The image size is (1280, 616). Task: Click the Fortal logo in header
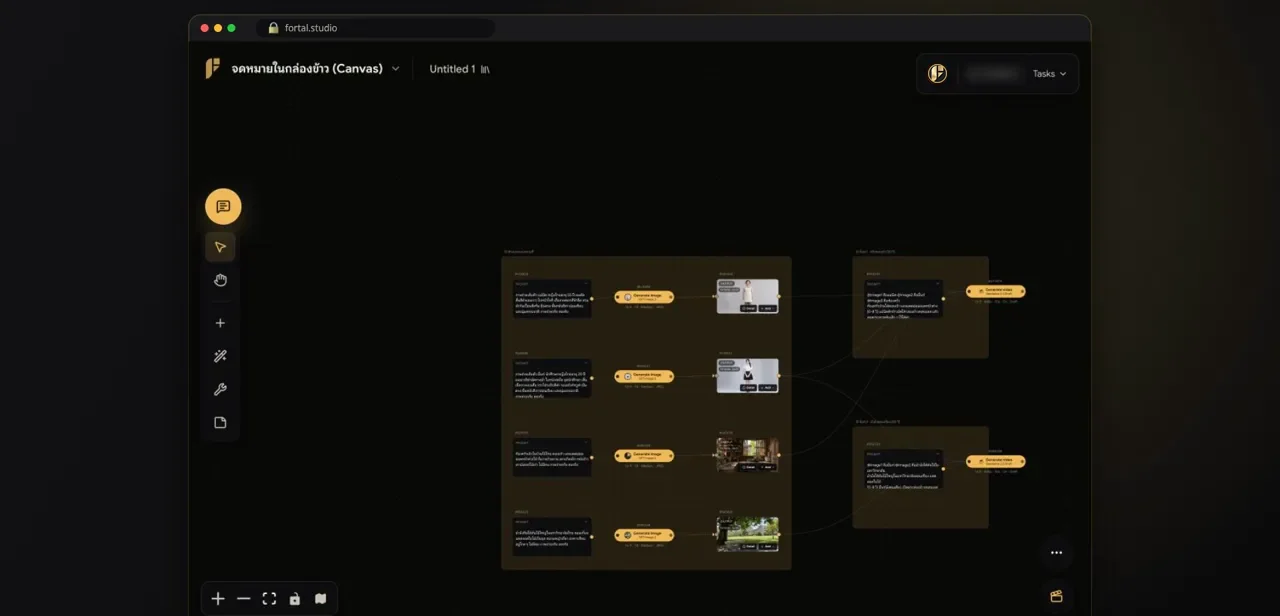213,69
